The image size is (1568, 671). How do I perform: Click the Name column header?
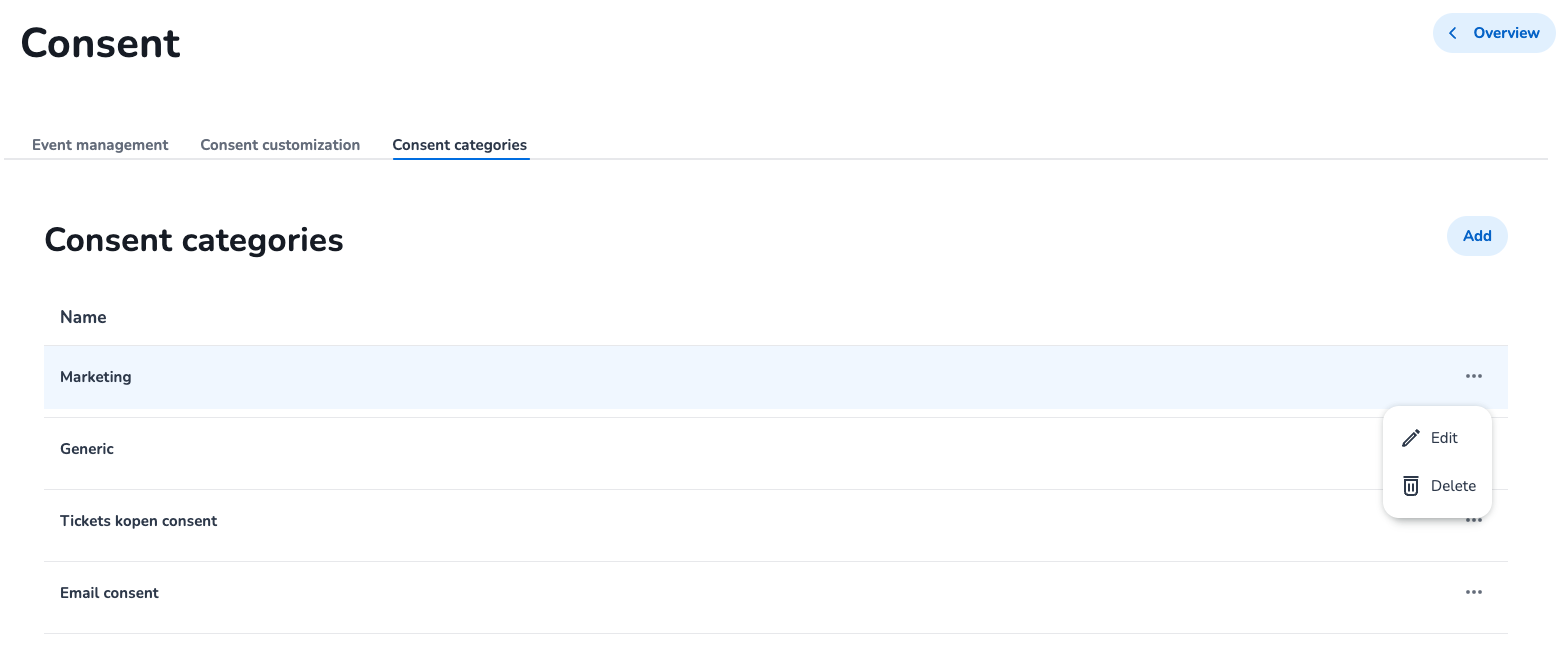click(x=83, y=317)
